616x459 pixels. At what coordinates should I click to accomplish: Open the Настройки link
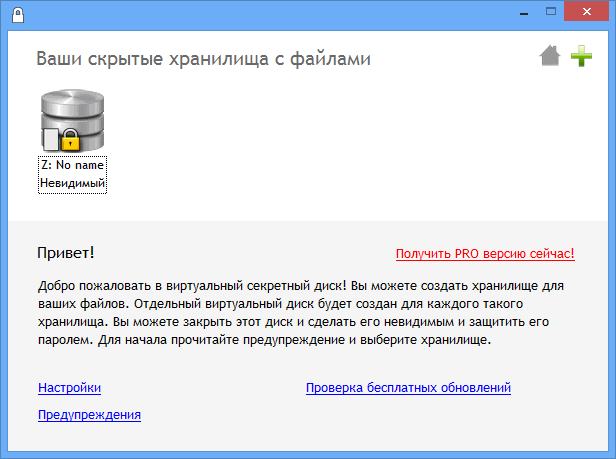(69, 388)
